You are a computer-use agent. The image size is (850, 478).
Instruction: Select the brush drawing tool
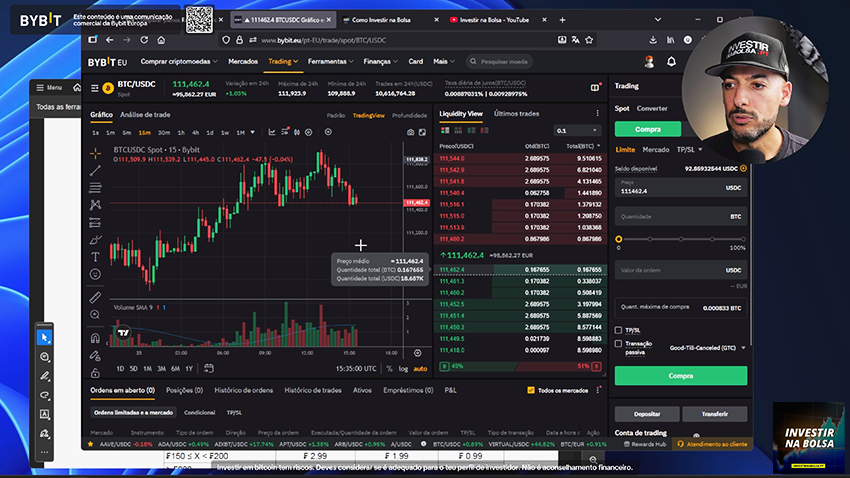click(95, 240)
